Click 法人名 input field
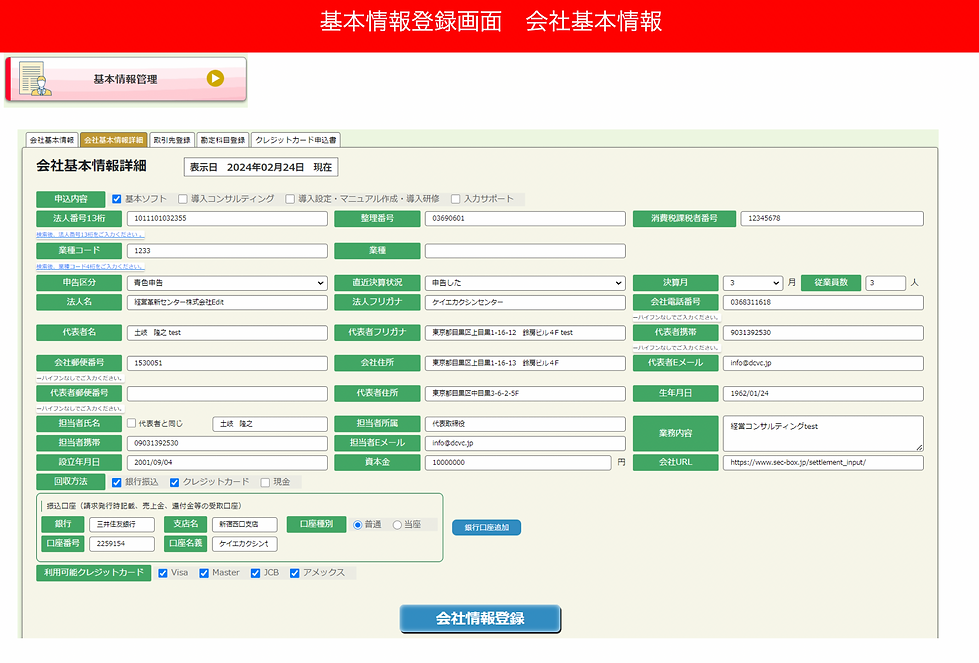979x663 pixels. click(x=227, y=302)
